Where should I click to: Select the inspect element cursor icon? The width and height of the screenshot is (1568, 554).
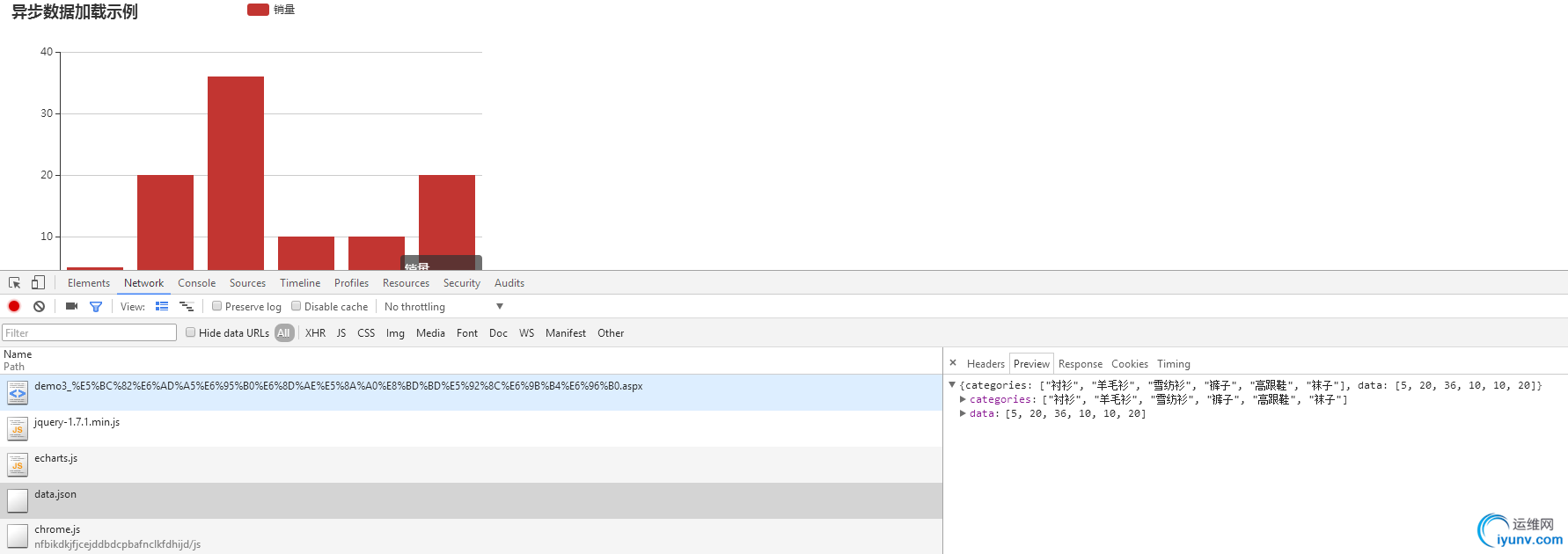[15, 283]
